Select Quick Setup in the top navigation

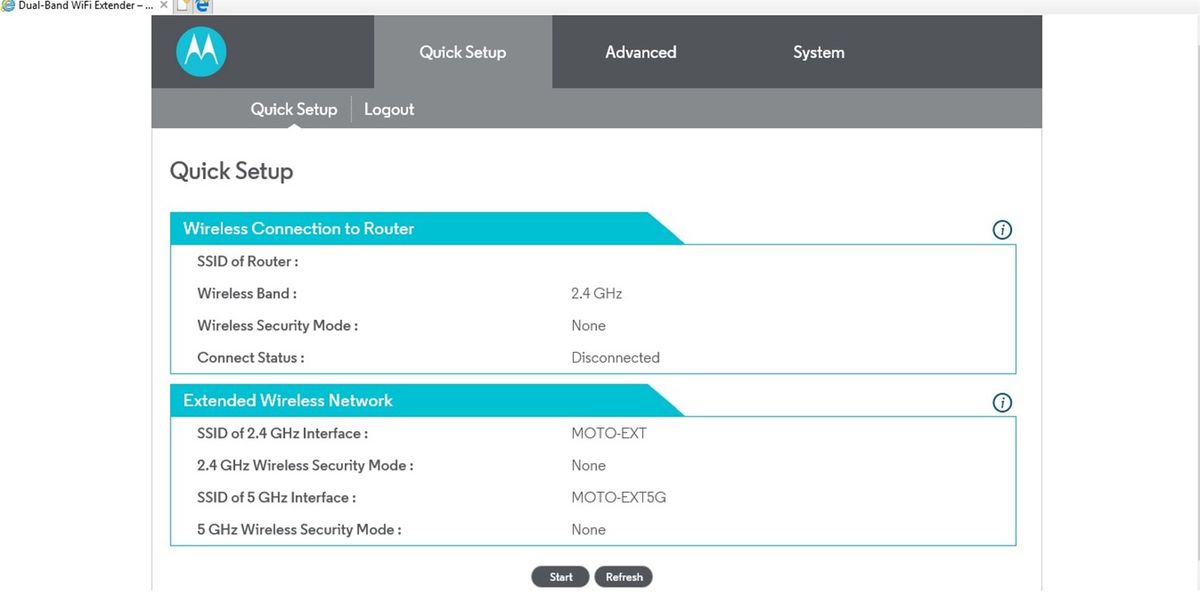click(462, 51)
